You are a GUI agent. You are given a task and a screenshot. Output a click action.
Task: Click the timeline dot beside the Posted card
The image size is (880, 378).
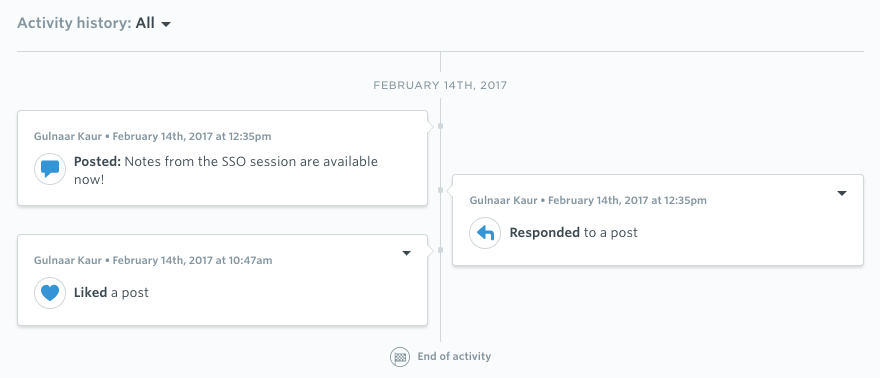click(441, 126)
